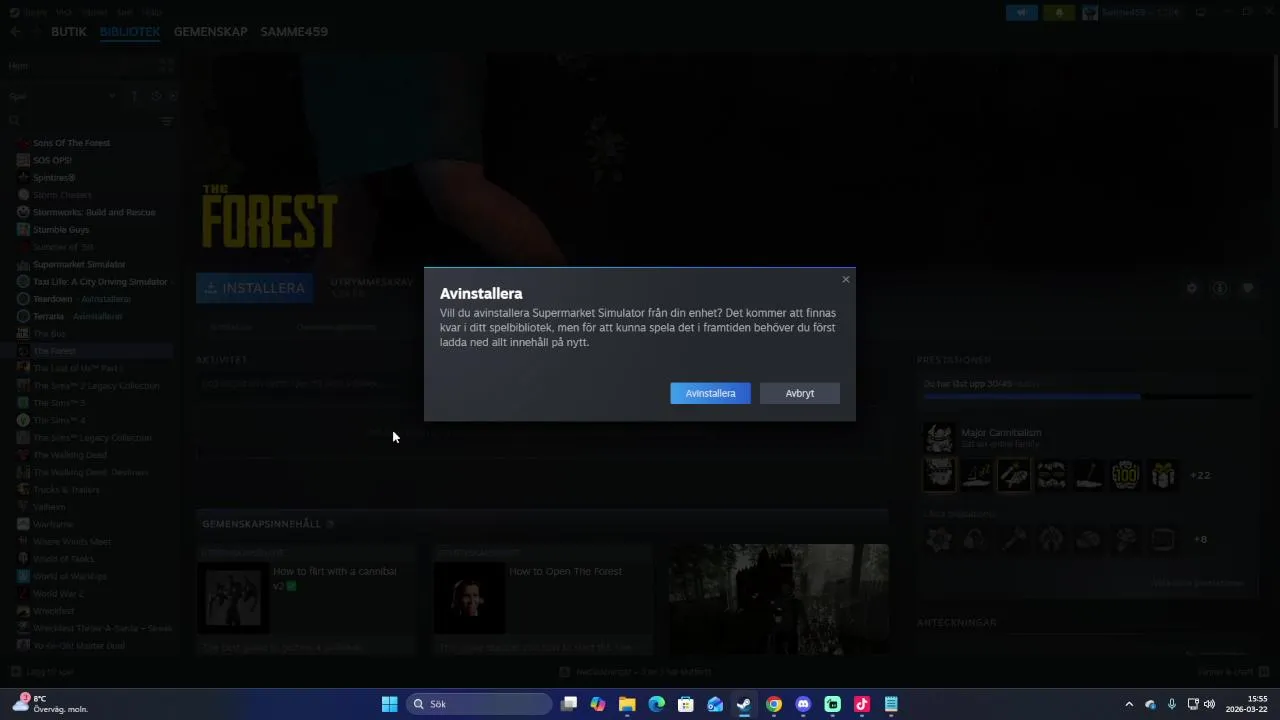Open Google Chrome from the taskbar

click(773, 704)
